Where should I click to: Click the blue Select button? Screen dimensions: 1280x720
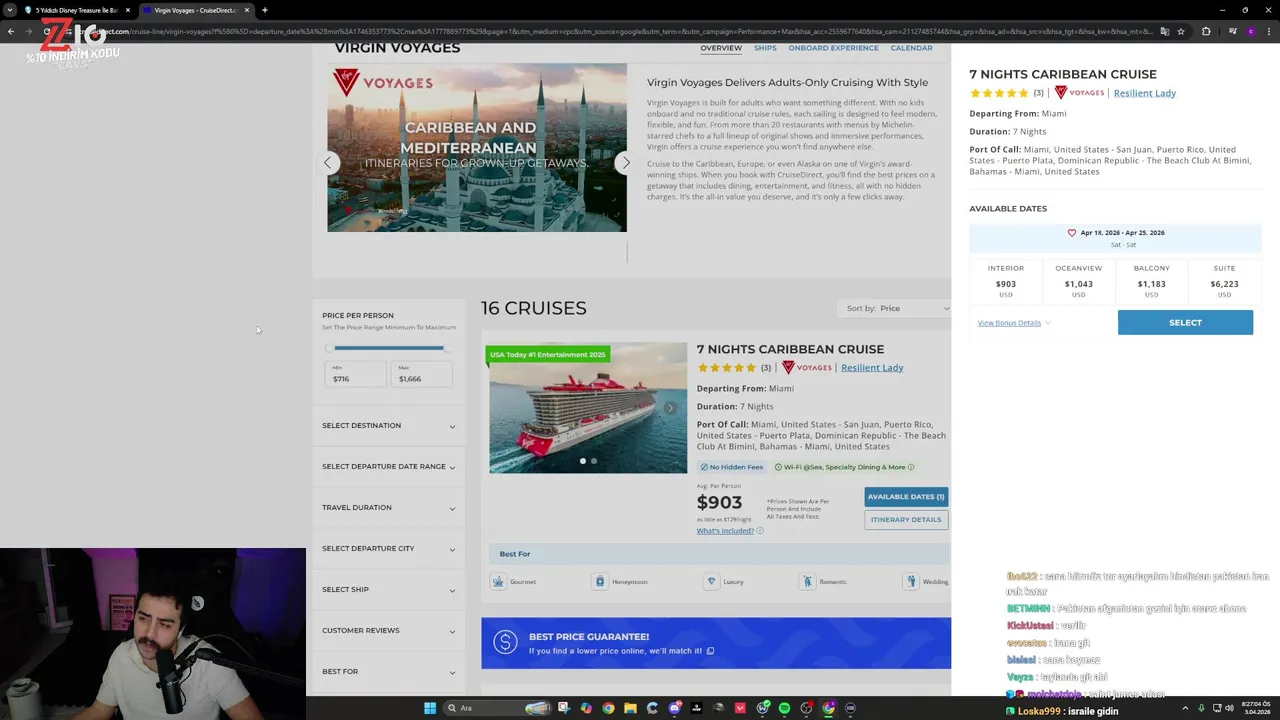[x=1185, y=322]
